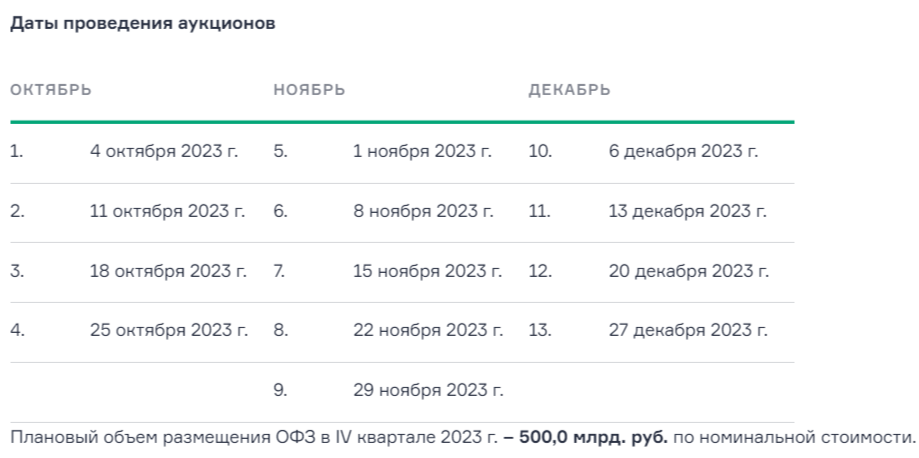Click the date 6 декабря 2023 г.

click(x=683, y=152)
